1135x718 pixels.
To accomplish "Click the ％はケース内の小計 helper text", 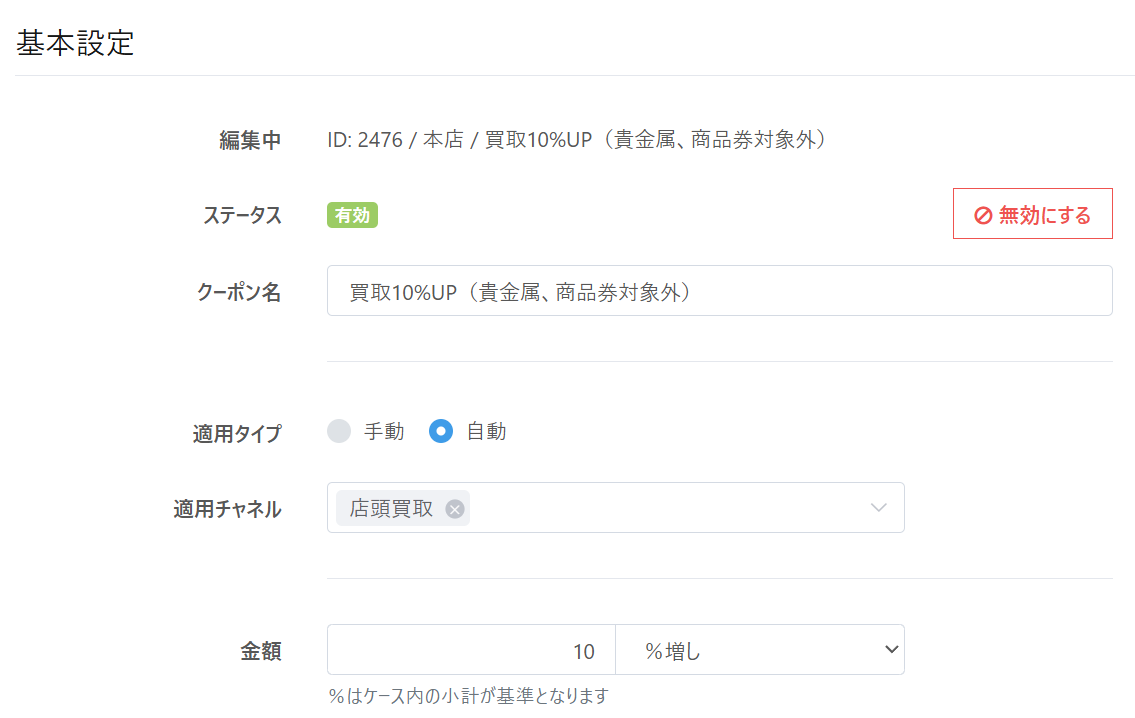I will pyautogui.click(x=468, y=696).
